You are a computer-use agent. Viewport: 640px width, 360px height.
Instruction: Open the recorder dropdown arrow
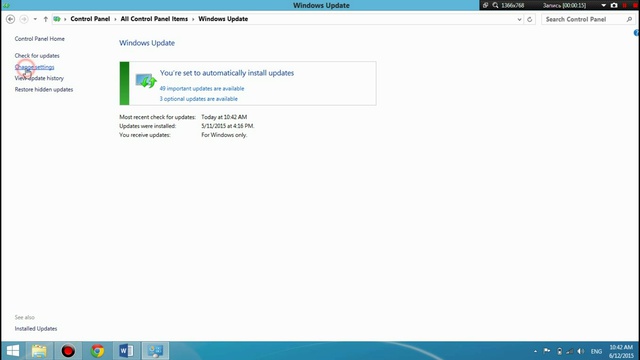pos(604,5)
